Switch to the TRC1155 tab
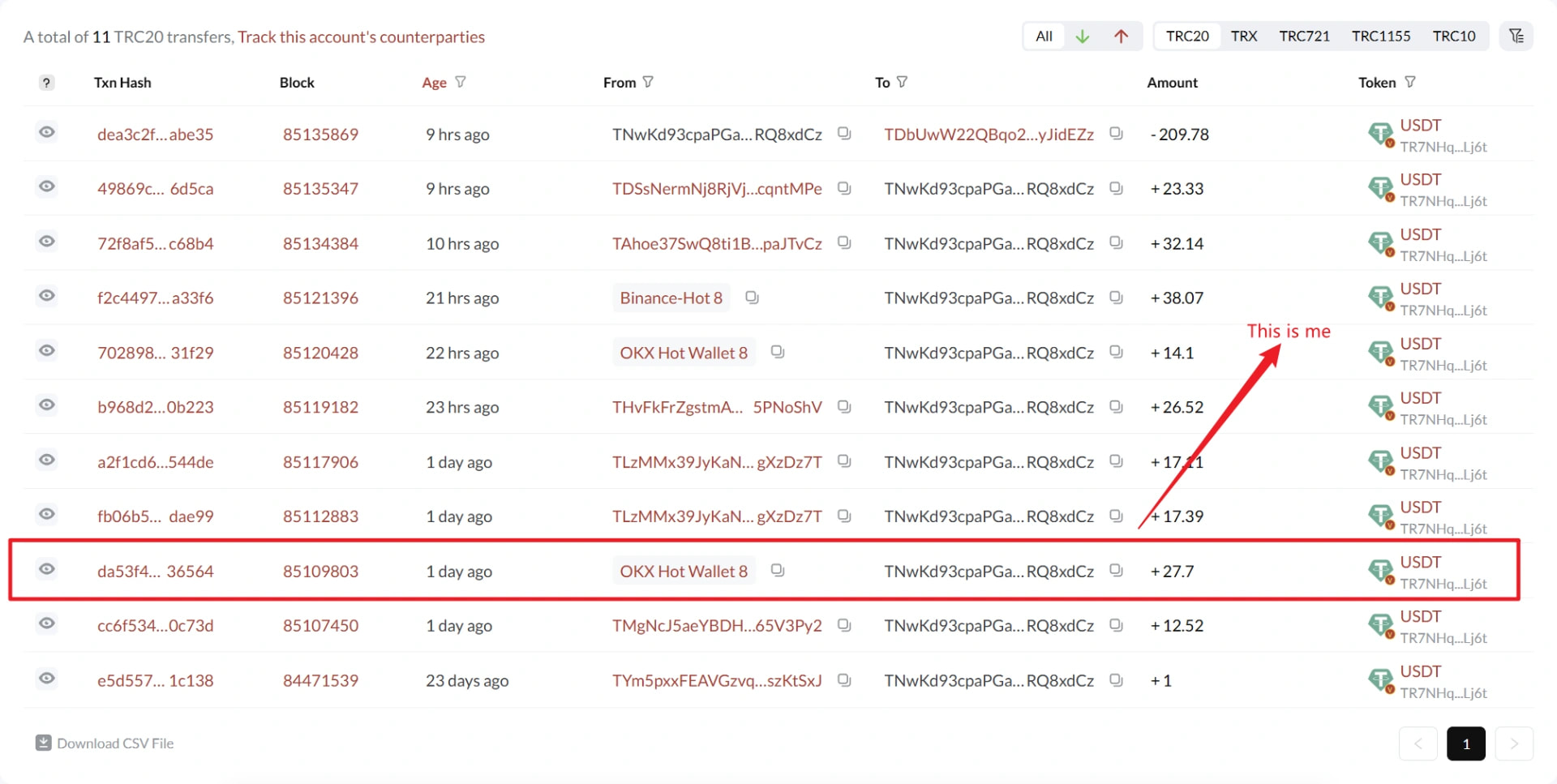The width and height of the screenshot is (1557, 784). pyautogui.click(x=1380, y=36)
